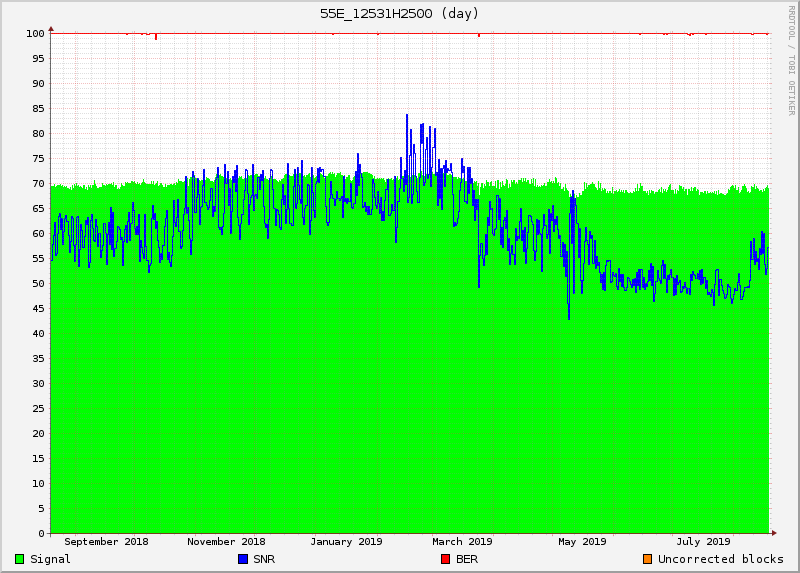Screen dimensions: 800x573
Task: Click the 85 y-axis value
Action: pyautogui.click(x=38, y=109)
